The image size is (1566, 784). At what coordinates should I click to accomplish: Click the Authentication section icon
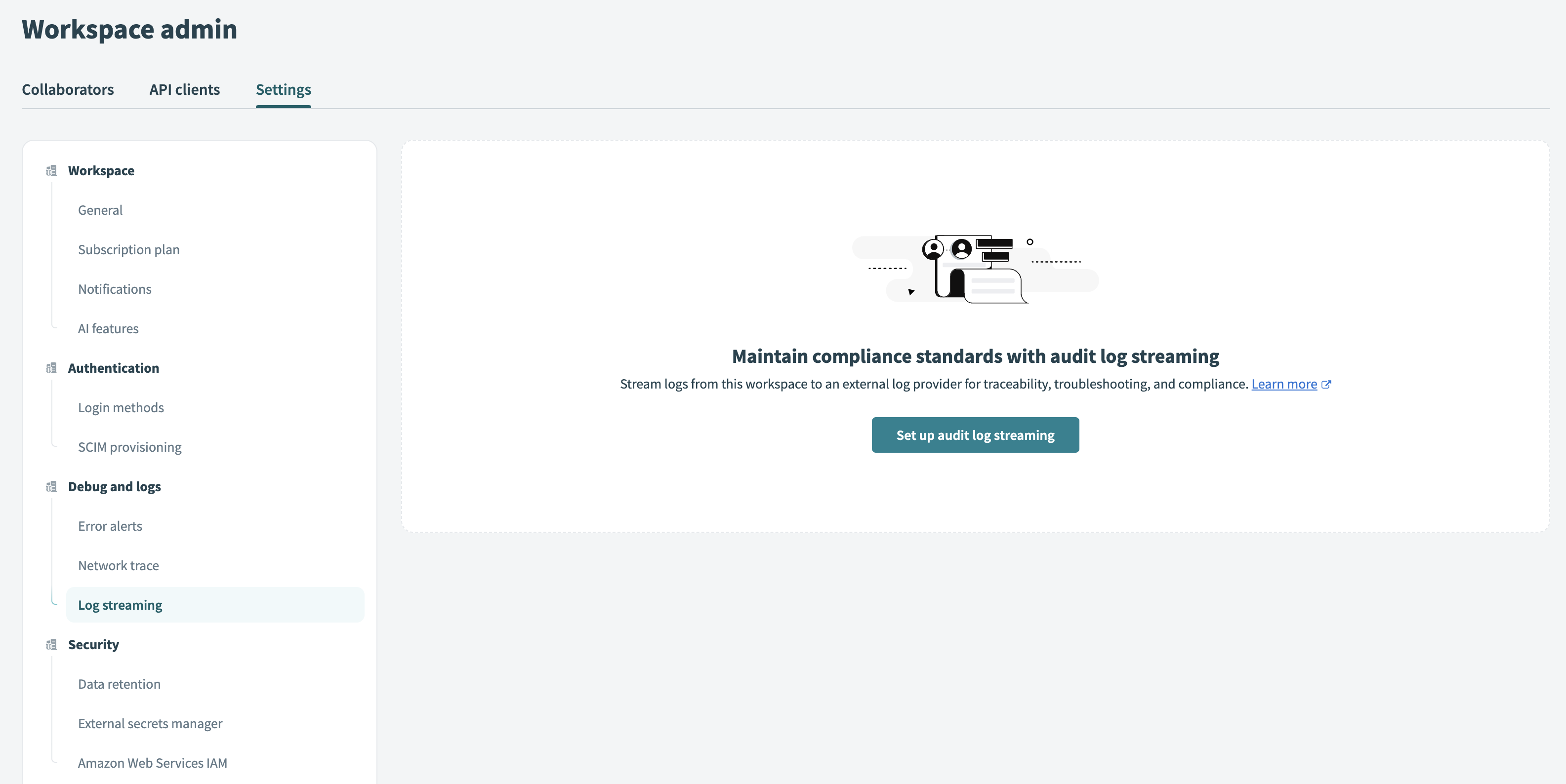click(x=50, y=367)
